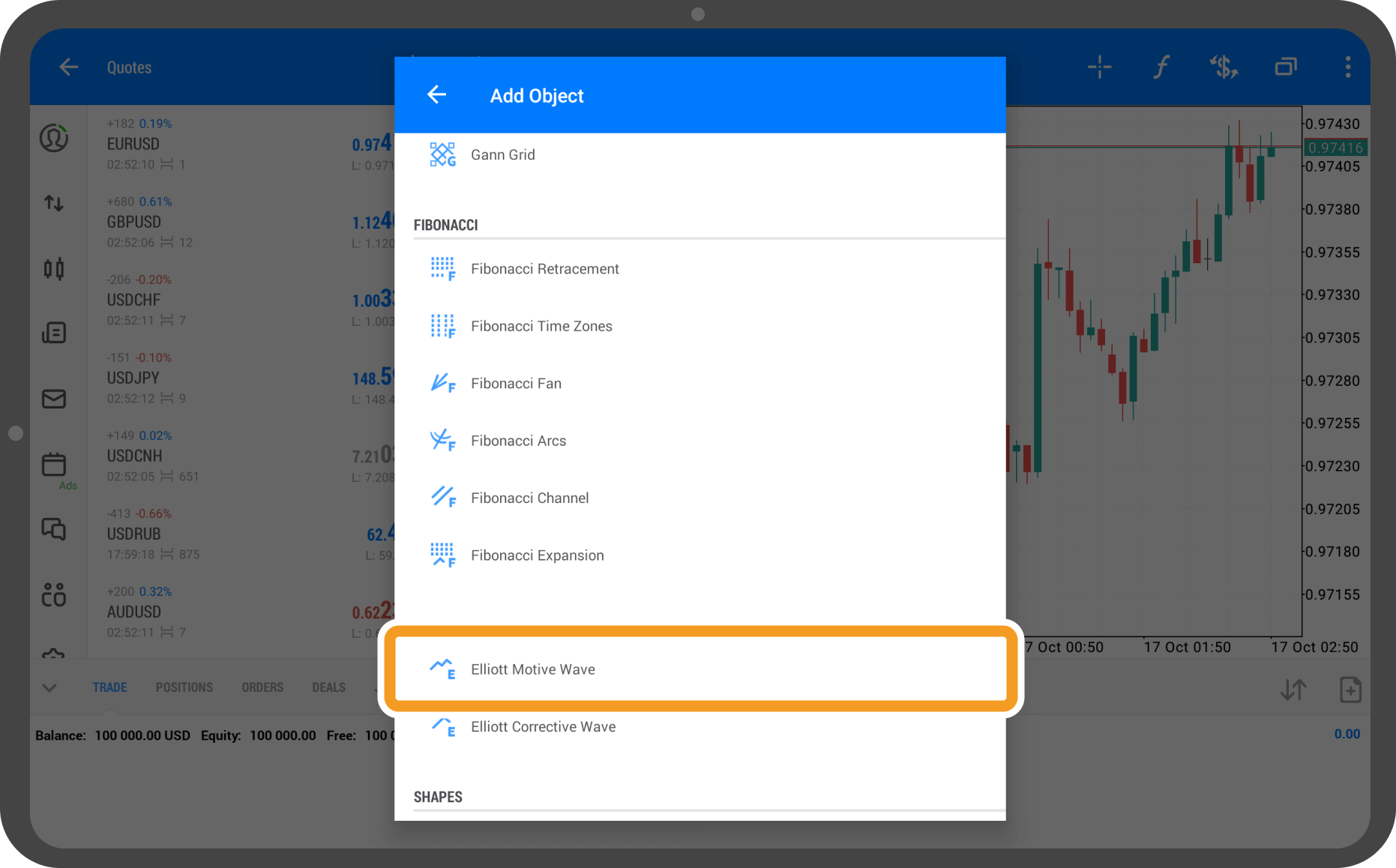Tap the Fibonacci Expansion icon

pos(442,555)
